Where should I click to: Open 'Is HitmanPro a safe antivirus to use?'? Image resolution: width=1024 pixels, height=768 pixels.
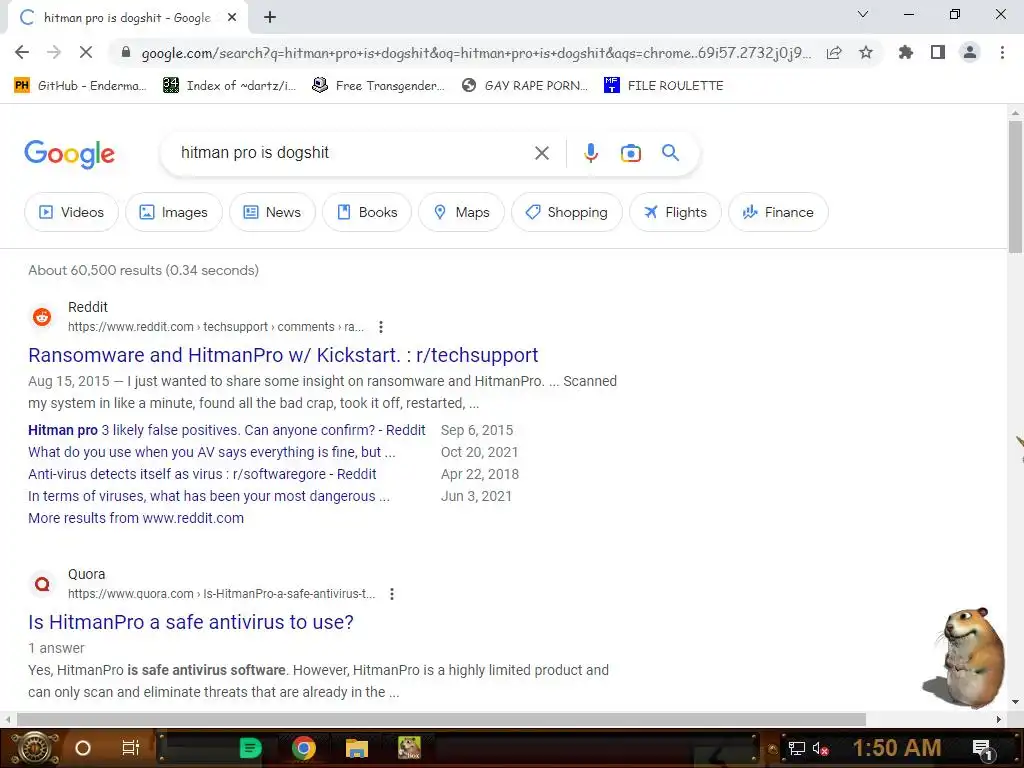click(x=191, y=622)
